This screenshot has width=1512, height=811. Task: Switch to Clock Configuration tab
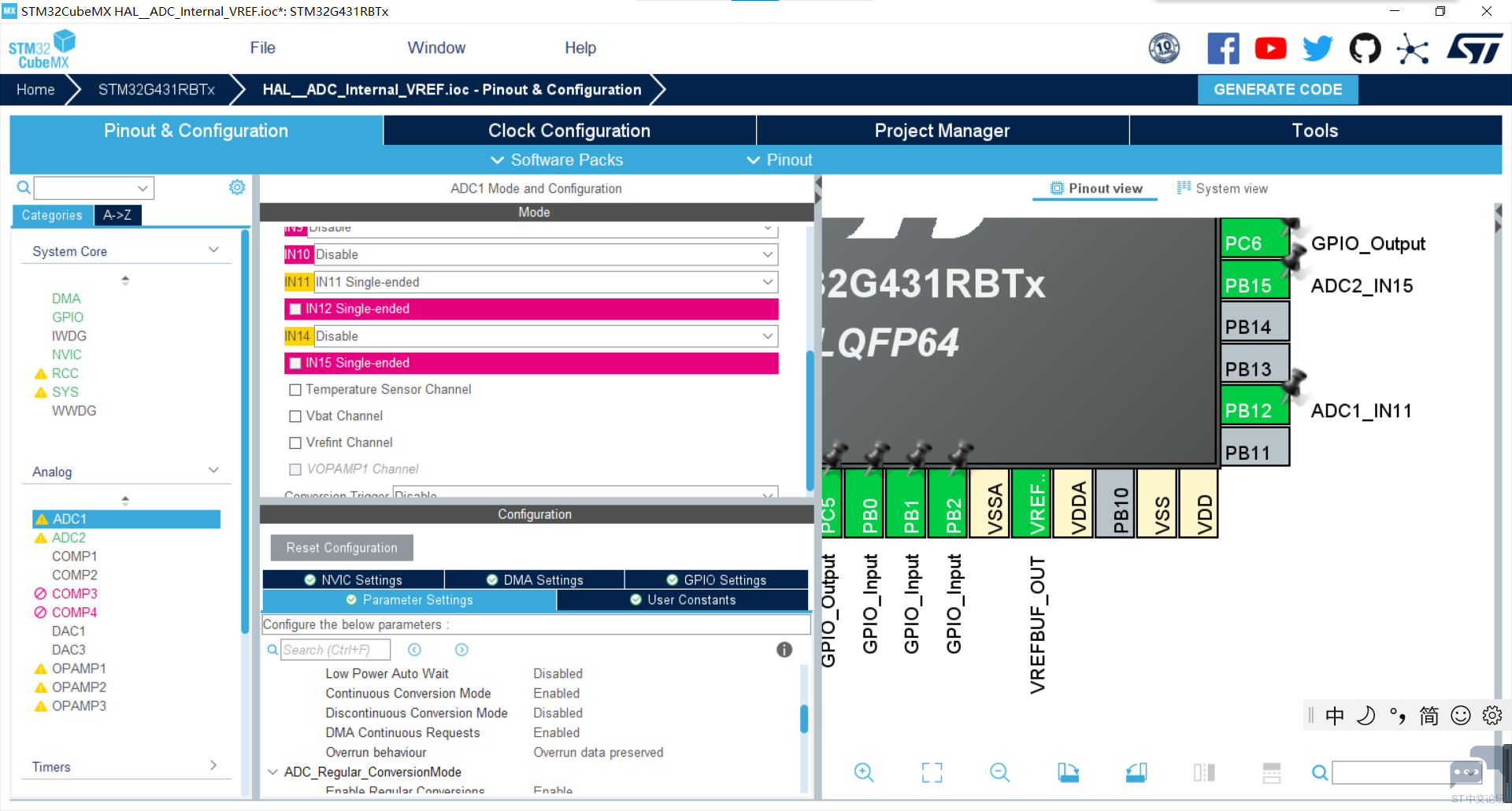click(x=569, y=131)
